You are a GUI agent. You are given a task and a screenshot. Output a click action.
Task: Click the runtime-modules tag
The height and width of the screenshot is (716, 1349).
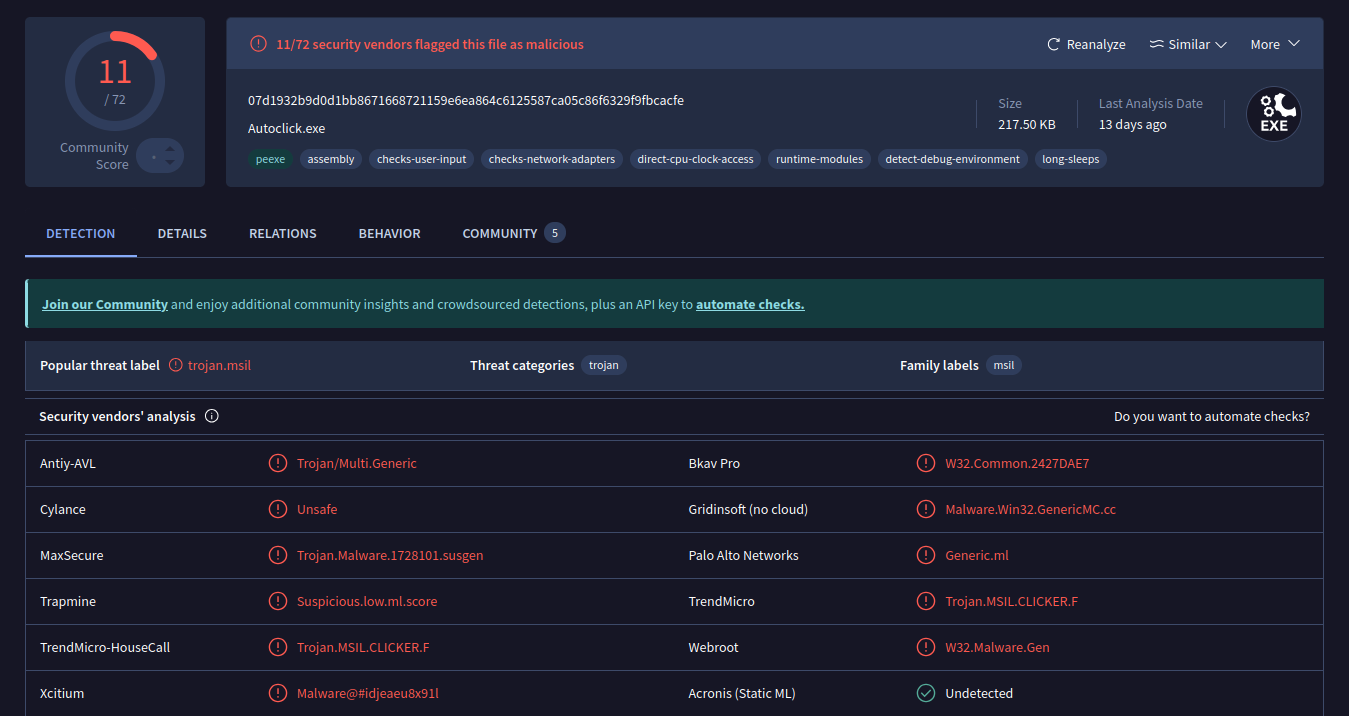coord(820,159)
